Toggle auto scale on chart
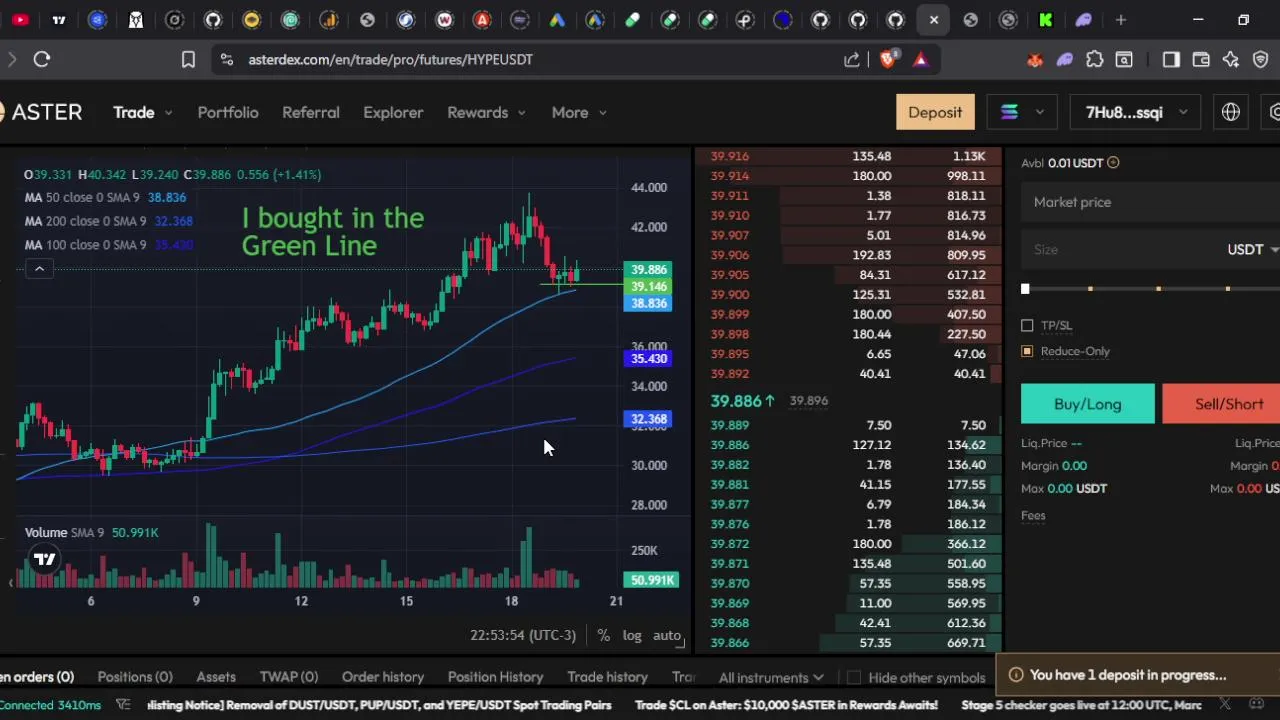 (x=667, y=635)
